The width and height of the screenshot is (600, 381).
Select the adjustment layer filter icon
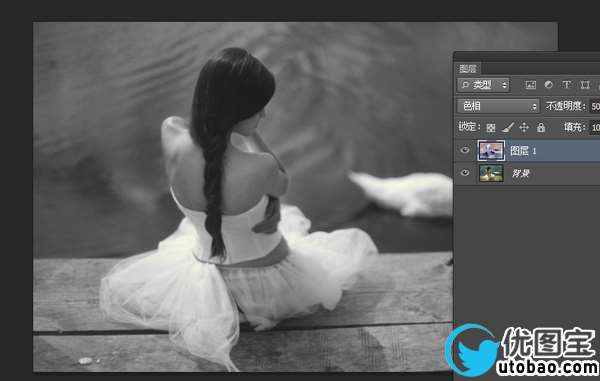[x=549, y=85]
